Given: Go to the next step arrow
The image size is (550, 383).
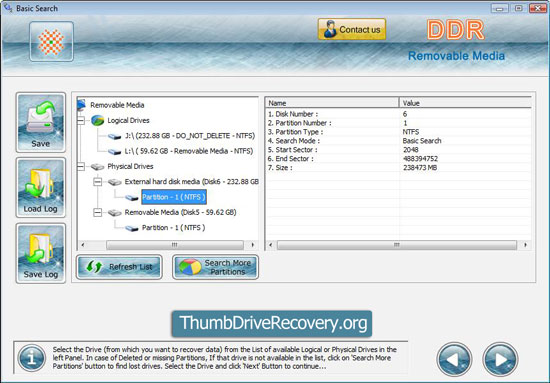Looking at the screenshot, I should (500, 360).
